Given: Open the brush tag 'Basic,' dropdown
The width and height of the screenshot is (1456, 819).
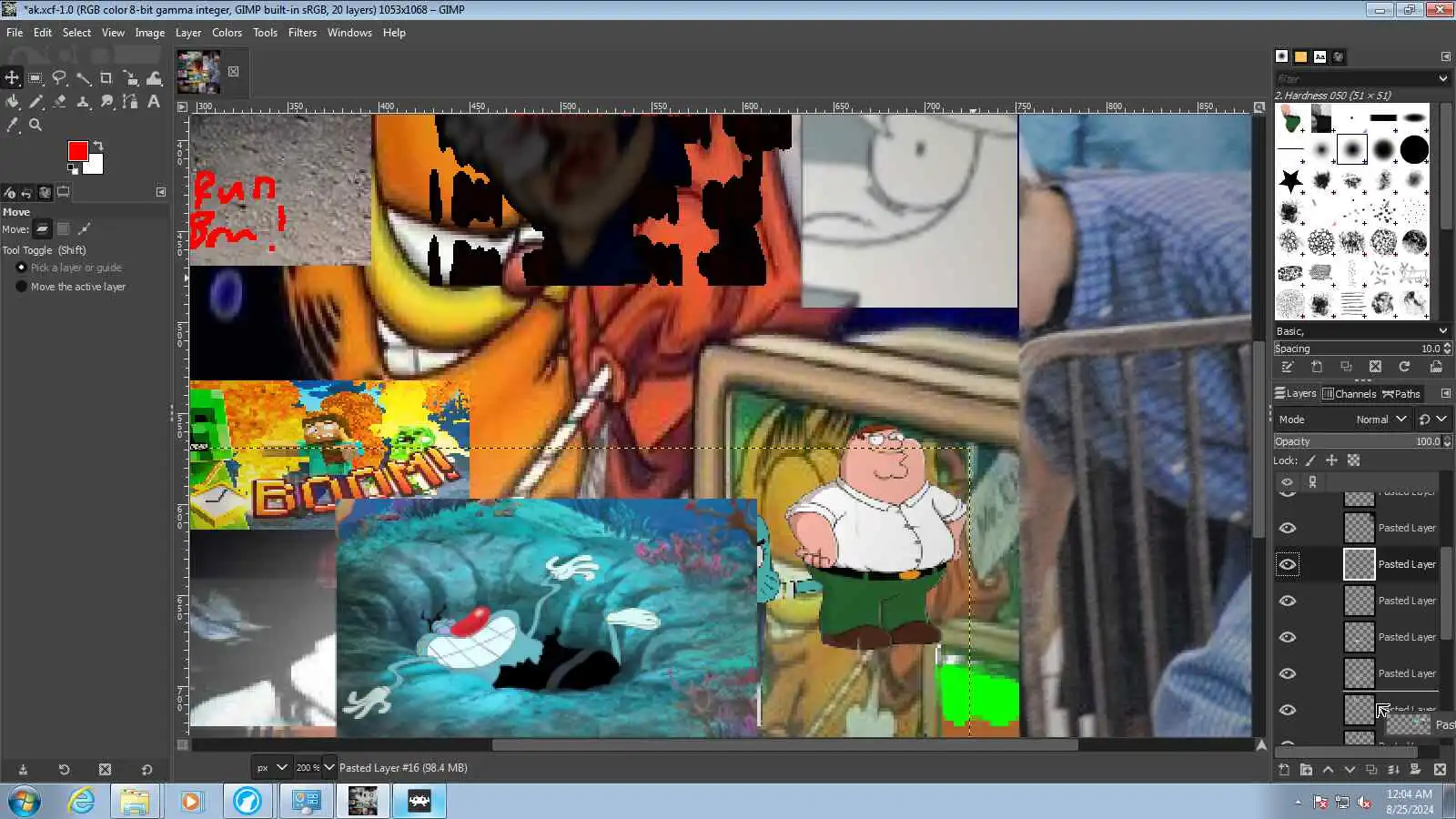Looking at the screenshot, I should pos(1361,331).
